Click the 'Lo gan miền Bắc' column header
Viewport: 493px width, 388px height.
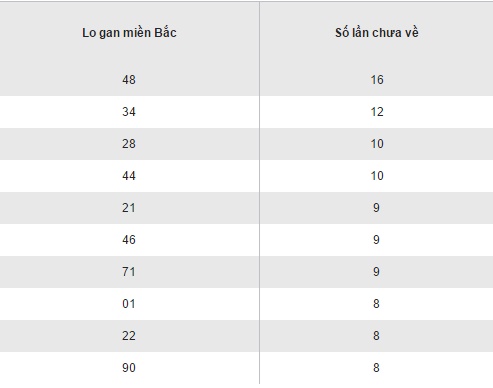129,33
